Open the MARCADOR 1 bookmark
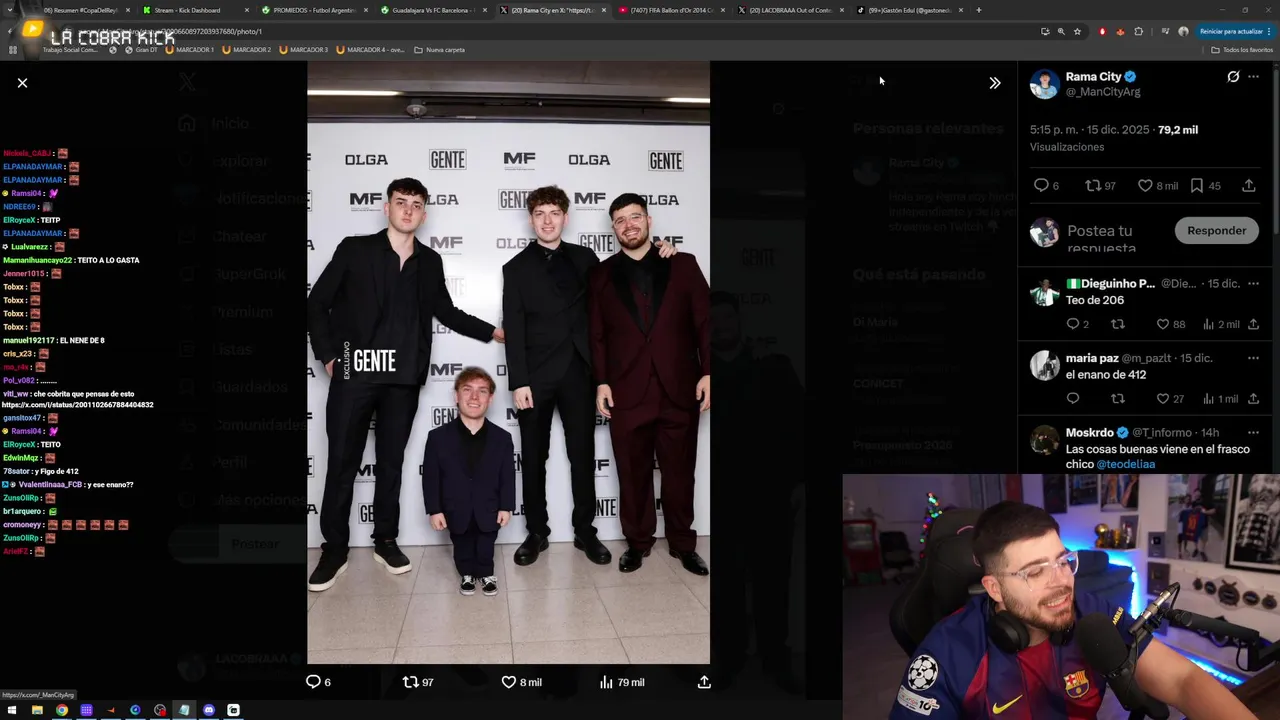The height and width of the screenshot is (720, 1280). (x=190, y=49)
